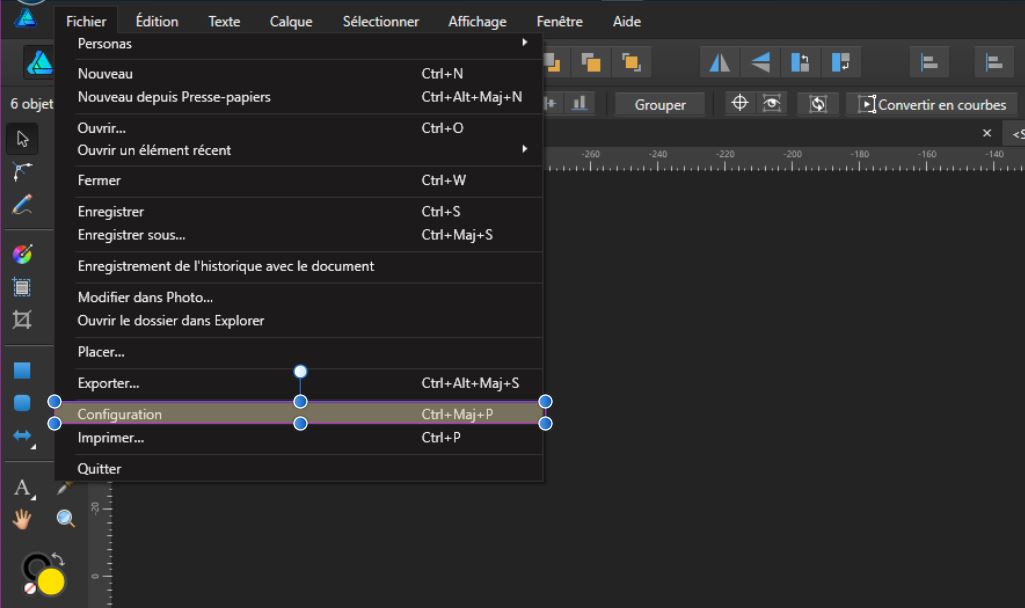Open the Texte menu
The width and height of the screenshot is (1025, 608).
[x=224, y=22]
